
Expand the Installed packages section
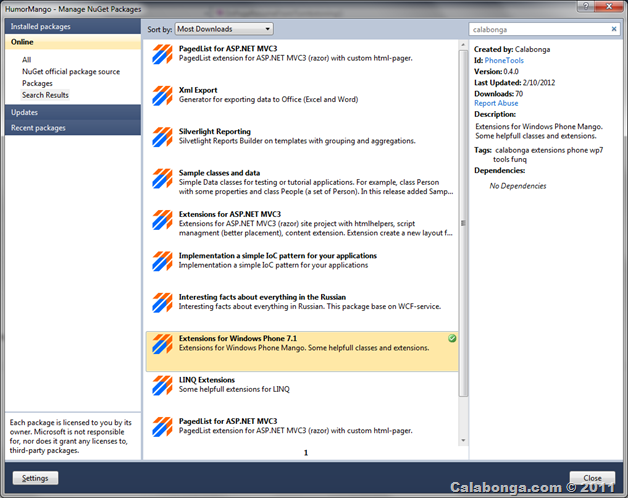tap(73, 26)
